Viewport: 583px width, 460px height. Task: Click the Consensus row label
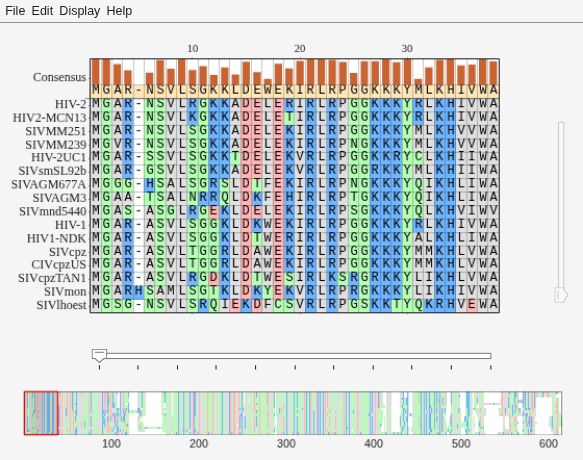click(x=59, y=77)
